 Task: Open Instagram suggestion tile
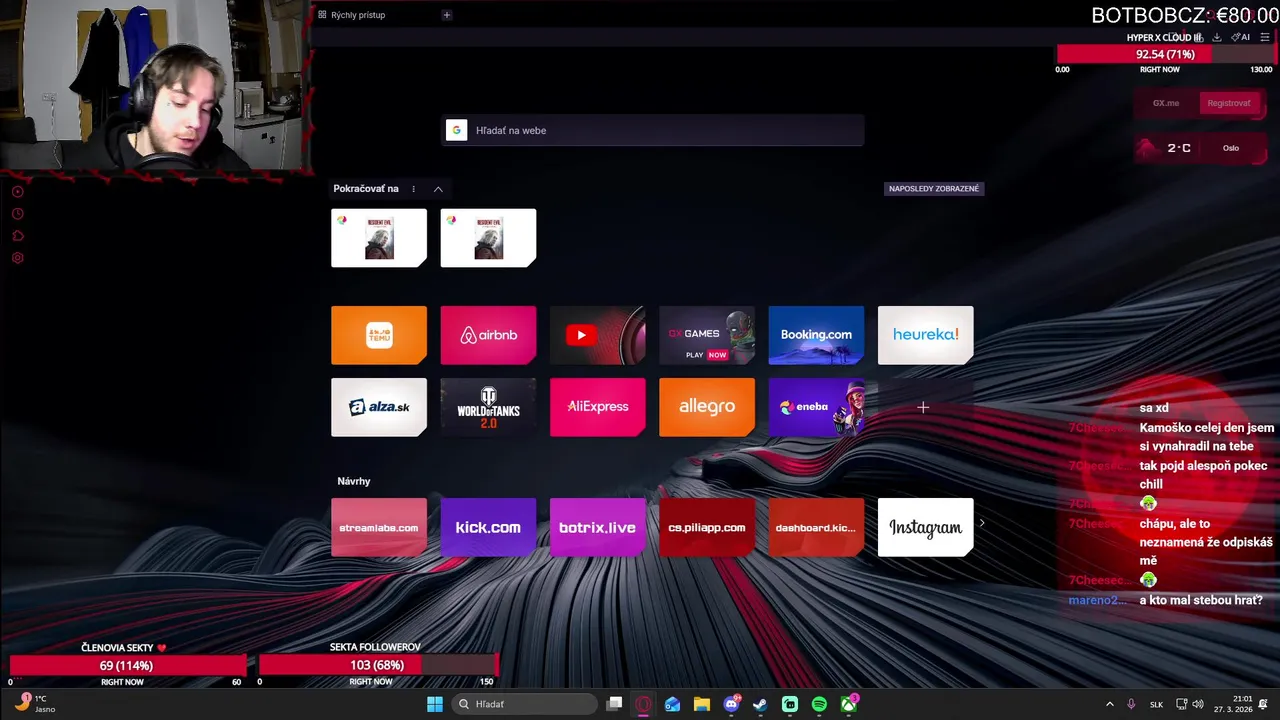pyautogui.click(x=926, y=527)
